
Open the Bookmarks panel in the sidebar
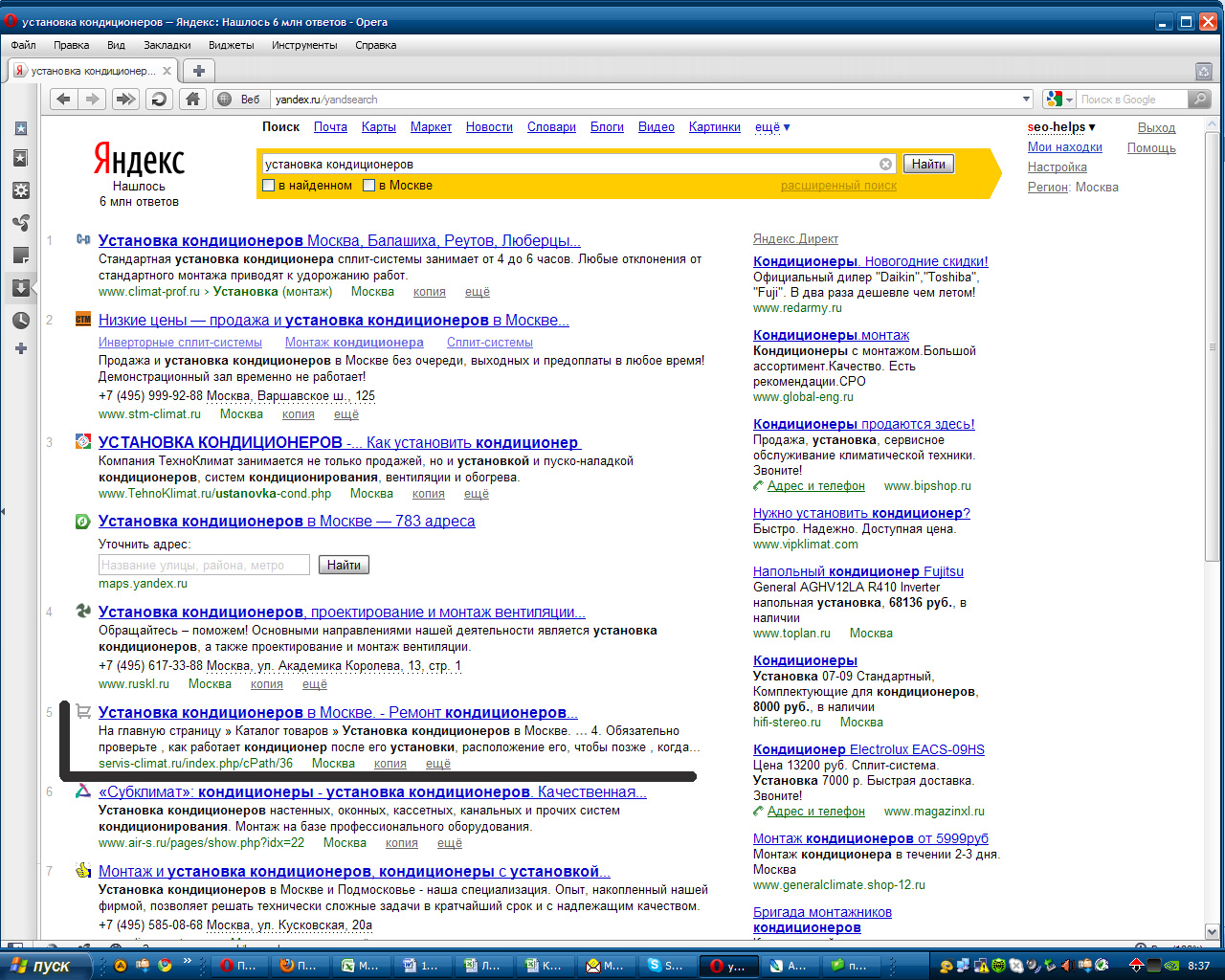click(20, 128)
